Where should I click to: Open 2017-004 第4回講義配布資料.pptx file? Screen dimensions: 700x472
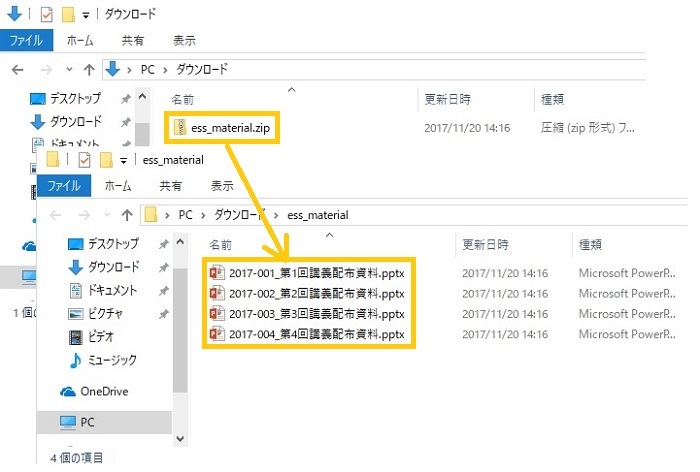pyautogui.click(x=308, y=334)
